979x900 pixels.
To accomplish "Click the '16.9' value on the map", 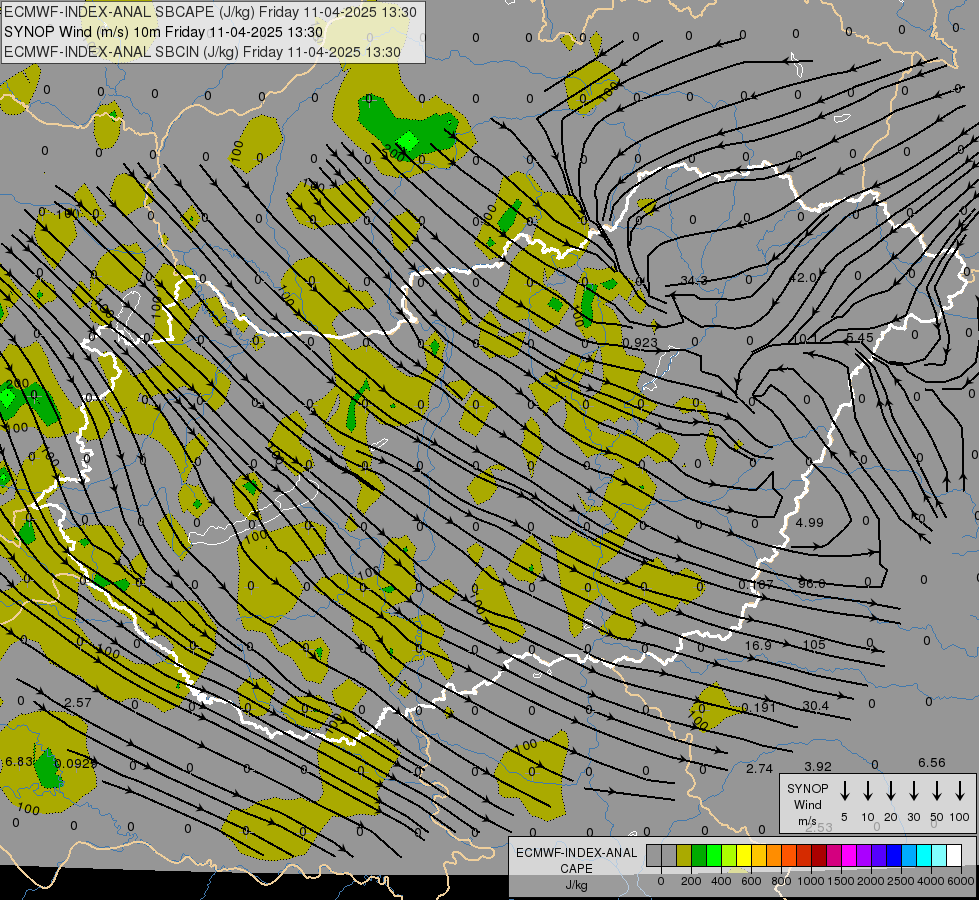I will [759, 645].
